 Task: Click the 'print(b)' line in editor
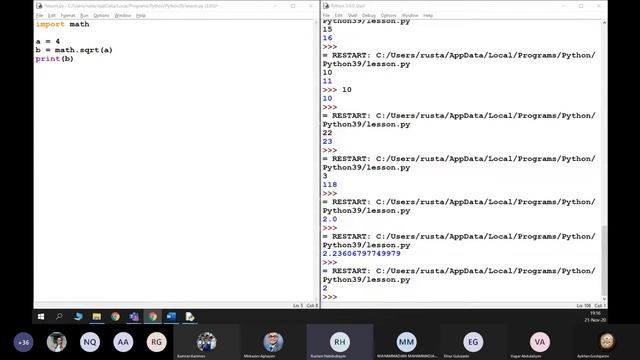tap(55, 59)
